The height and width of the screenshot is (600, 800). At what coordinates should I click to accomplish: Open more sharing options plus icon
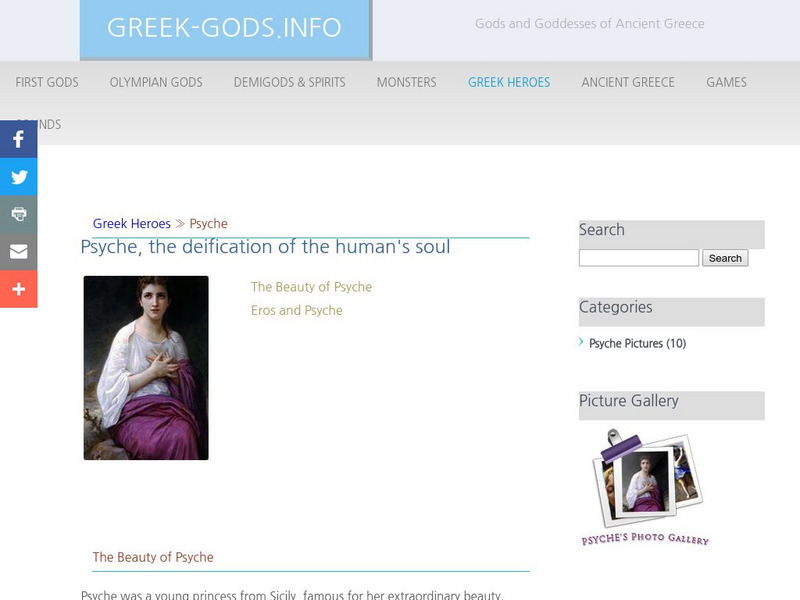tap(18, 289)
